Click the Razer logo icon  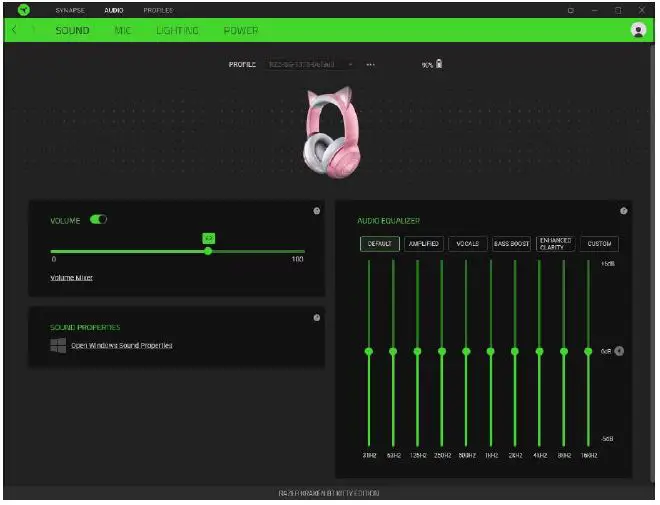(24, 10)
